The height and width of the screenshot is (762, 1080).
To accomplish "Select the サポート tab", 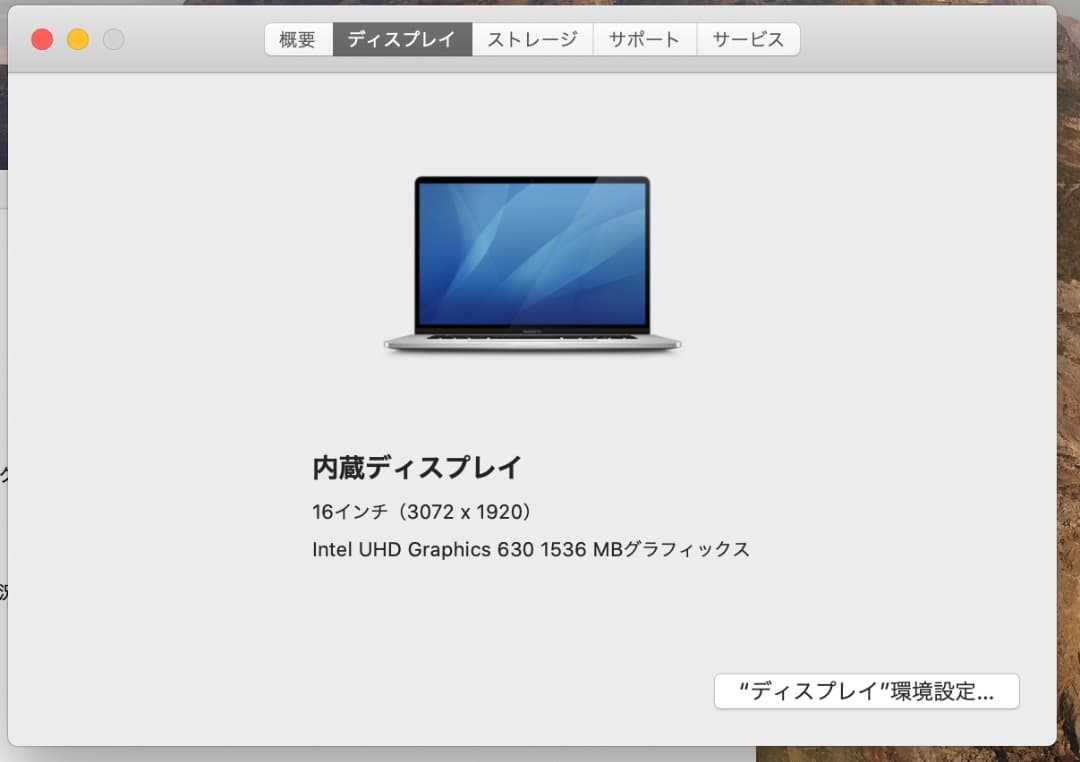I will (x=643, y=39).
